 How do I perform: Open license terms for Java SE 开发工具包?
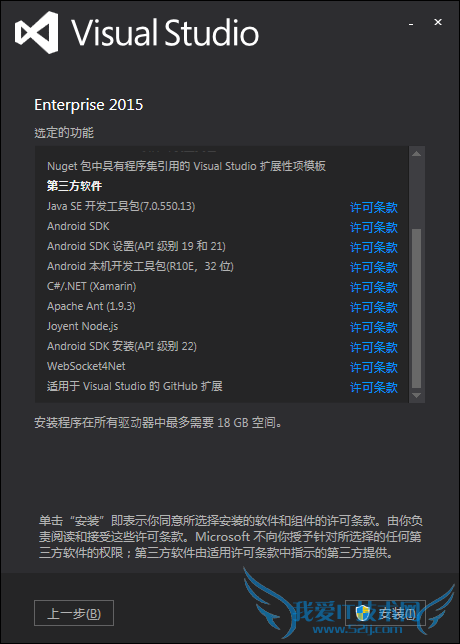374,207
